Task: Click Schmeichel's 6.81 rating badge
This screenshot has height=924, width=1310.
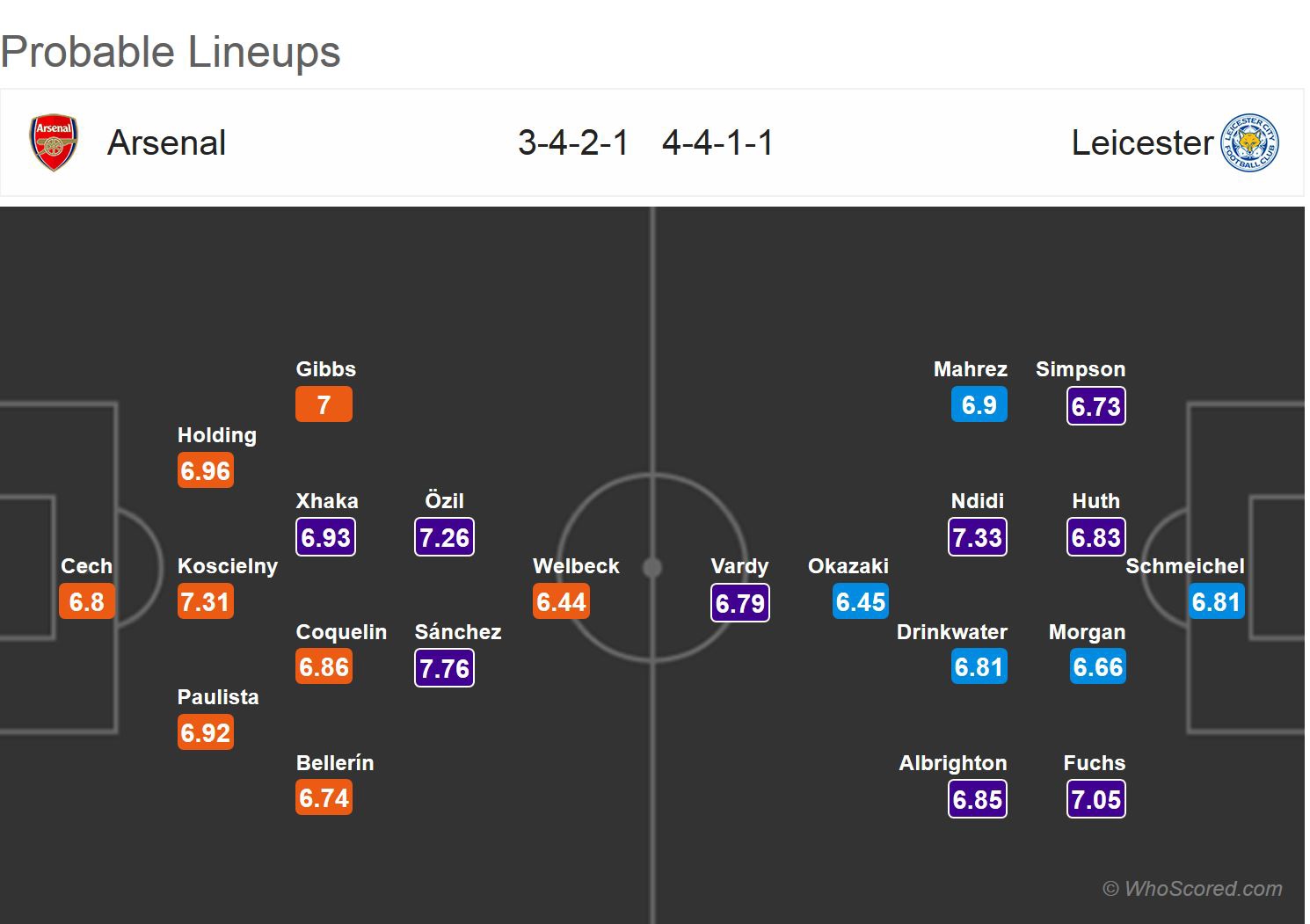Action: coord(1216,602)
